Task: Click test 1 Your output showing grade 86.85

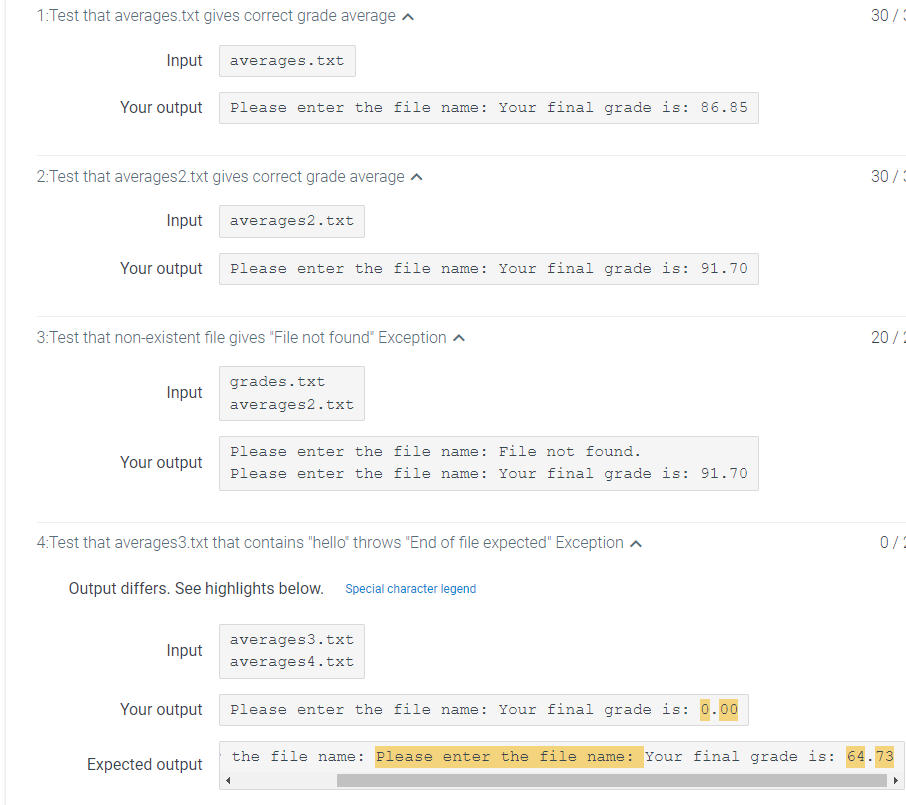Action: [488, 107]
